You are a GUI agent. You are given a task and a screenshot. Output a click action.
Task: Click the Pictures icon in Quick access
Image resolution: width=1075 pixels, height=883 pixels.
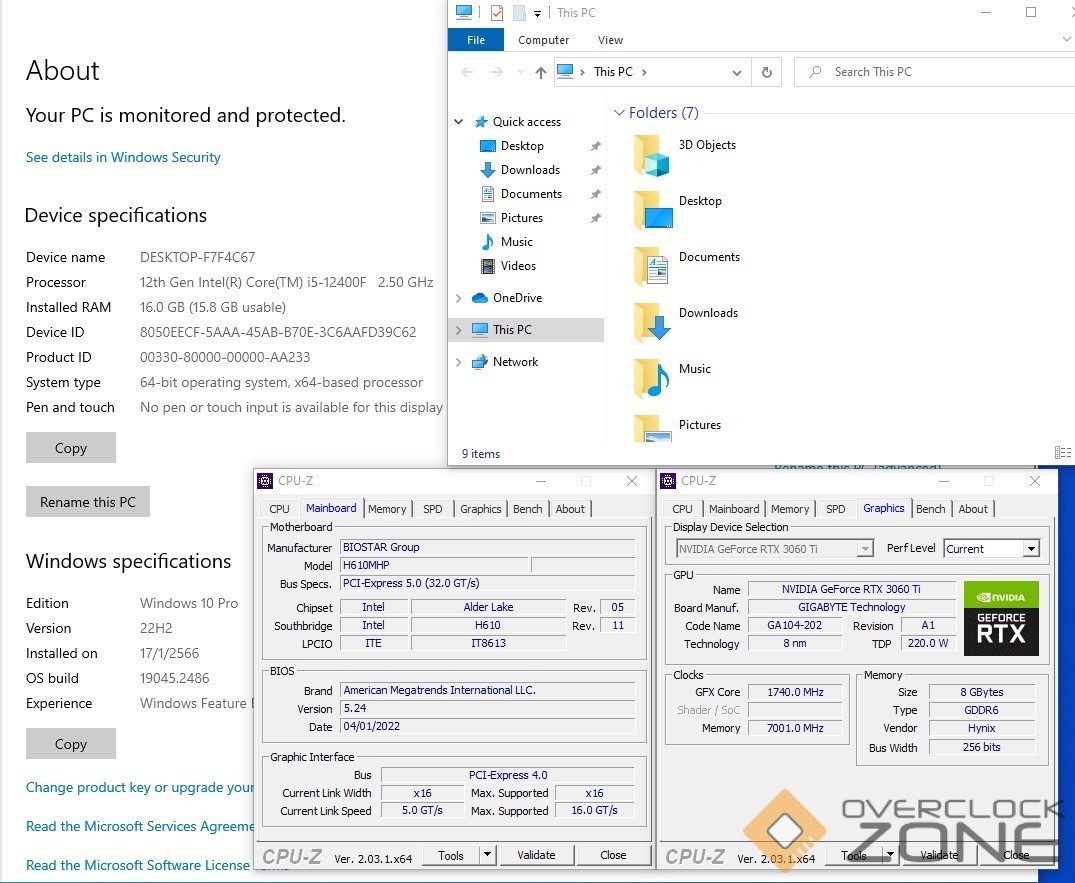coord(487,218)
